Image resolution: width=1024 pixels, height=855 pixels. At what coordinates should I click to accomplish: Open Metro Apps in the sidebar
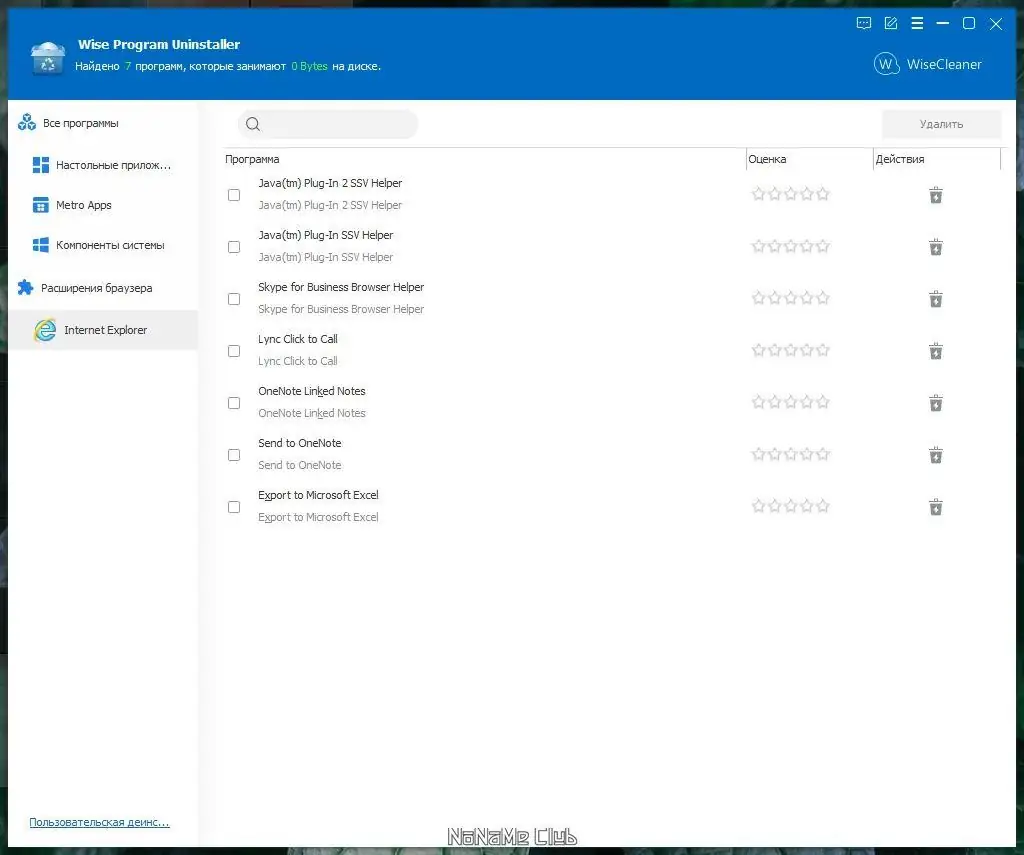[x=83, y=205]
